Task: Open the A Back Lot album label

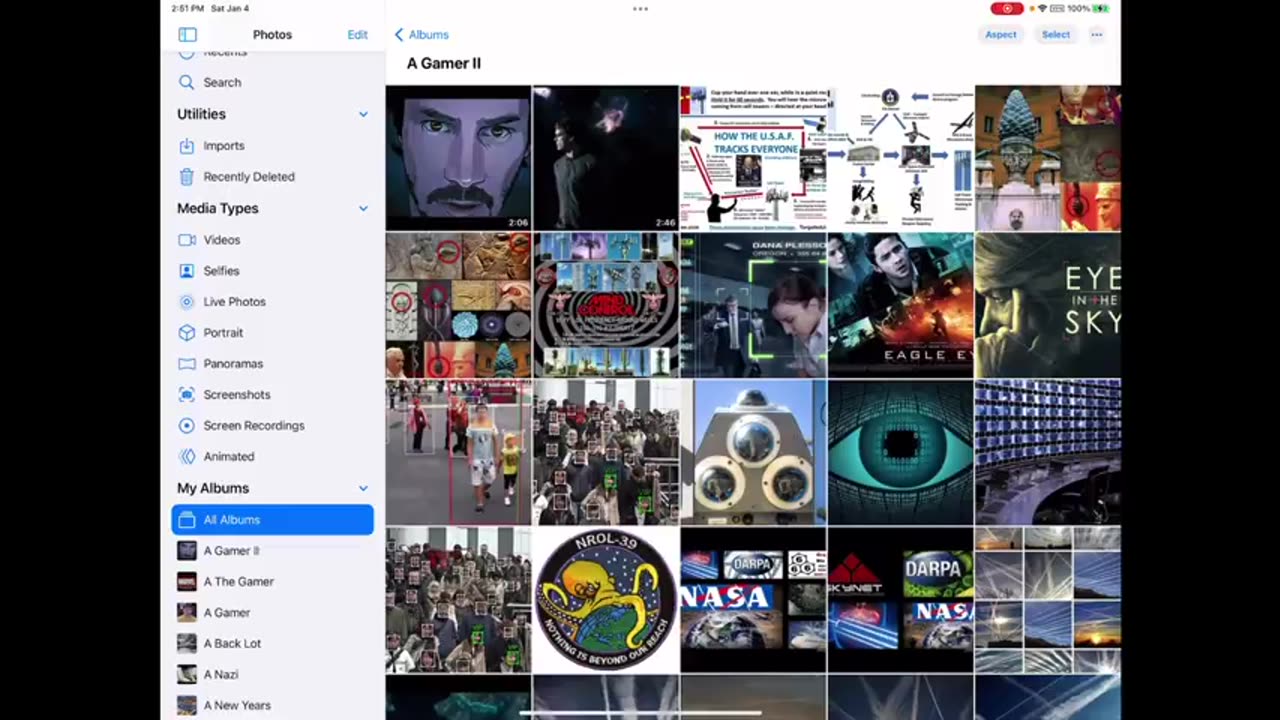Action: [232, 643]
